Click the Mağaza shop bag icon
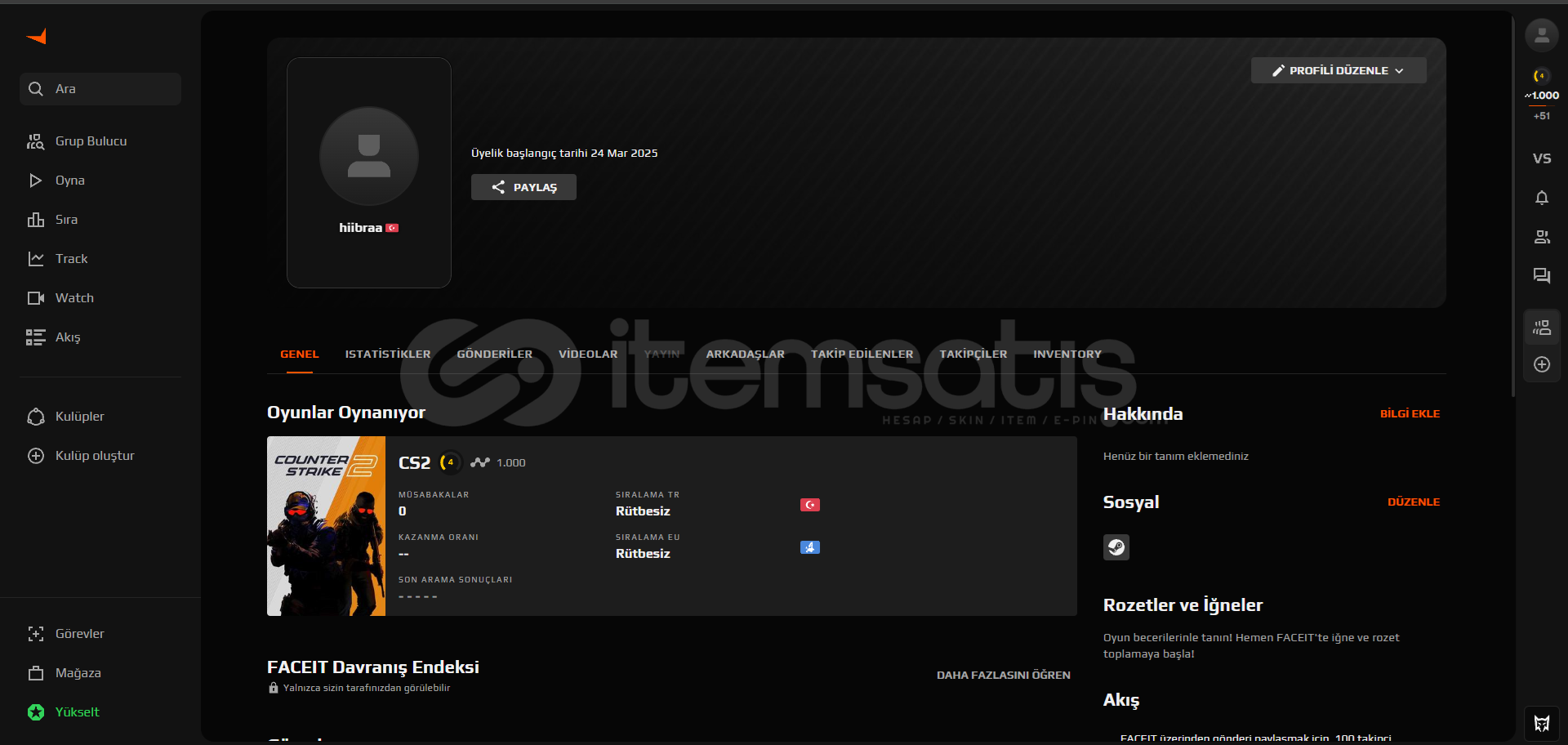This screenshot has width=1568, height=745. (x=36, y=673)
